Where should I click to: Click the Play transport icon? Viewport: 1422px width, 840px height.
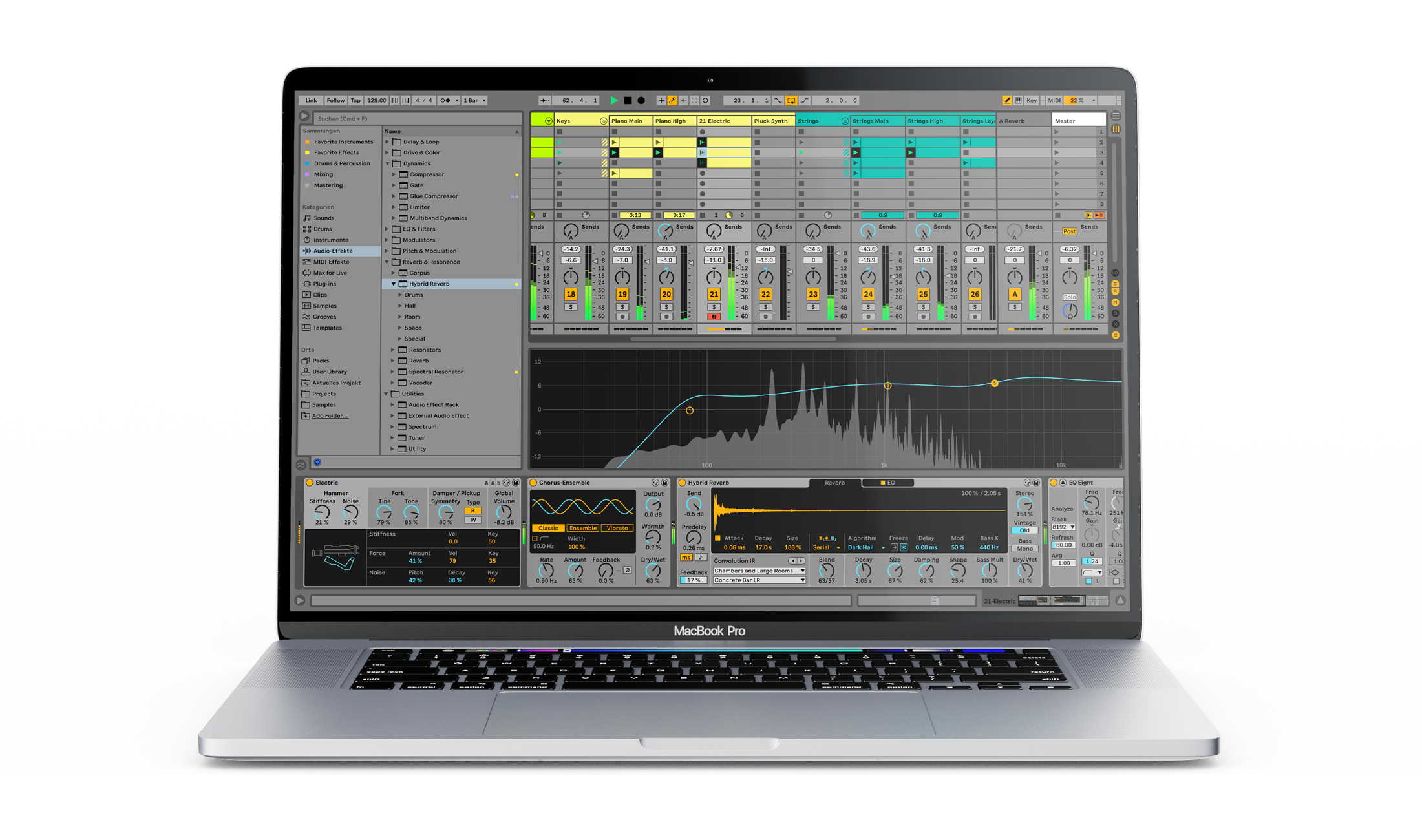pyautogui.click(x=614, y=101)
